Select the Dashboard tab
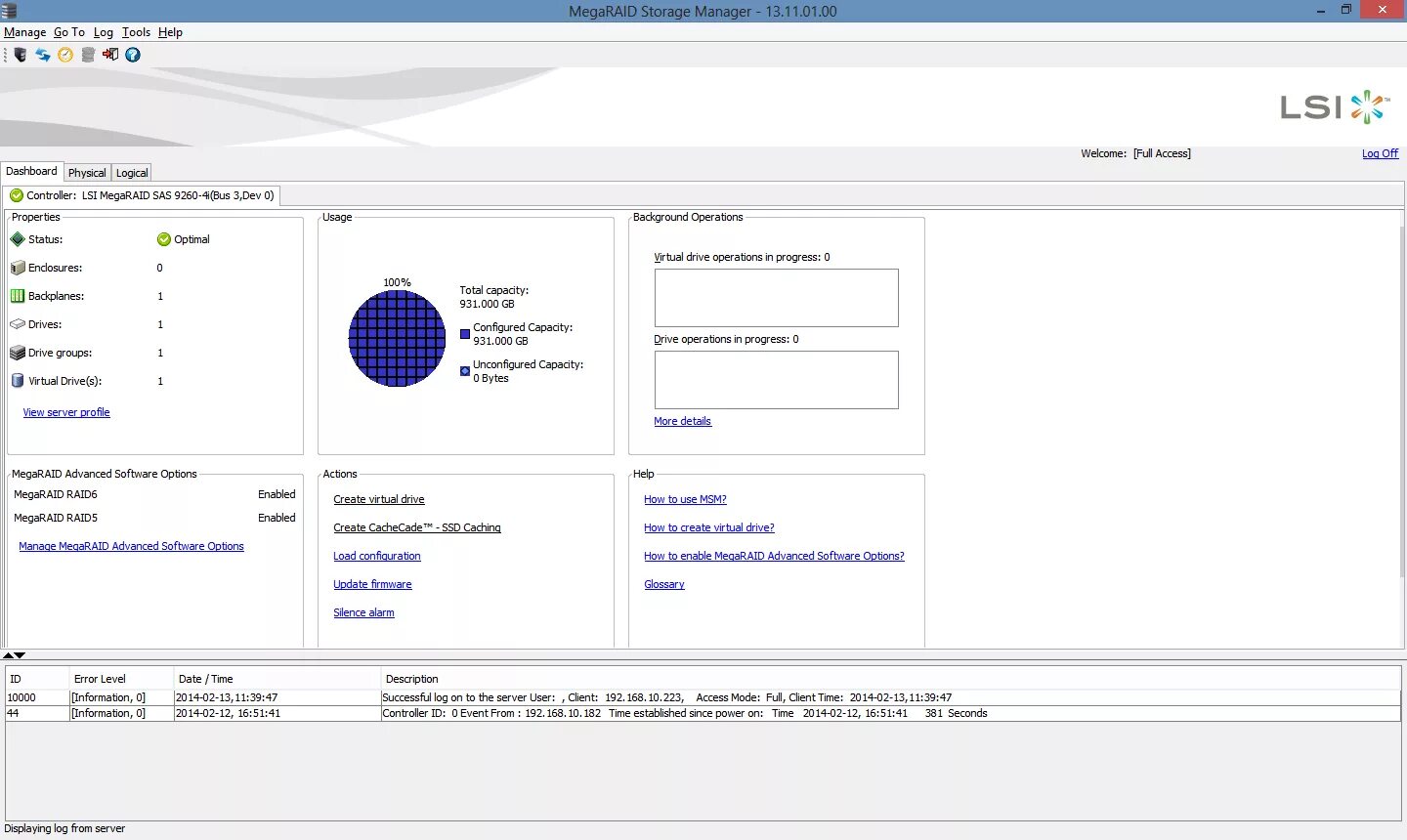Screen dimensions: 1407x840 [x=31, y=171]
